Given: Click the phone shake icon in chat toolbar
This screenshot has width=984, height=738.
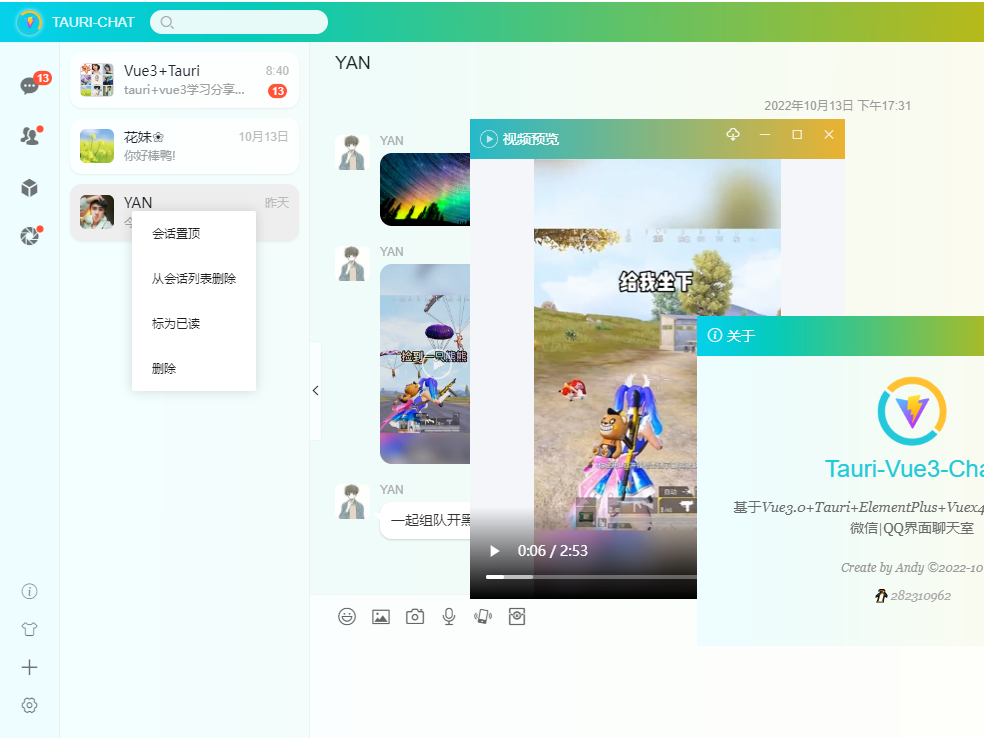Looking at the screenshot, I should [483, 617].
